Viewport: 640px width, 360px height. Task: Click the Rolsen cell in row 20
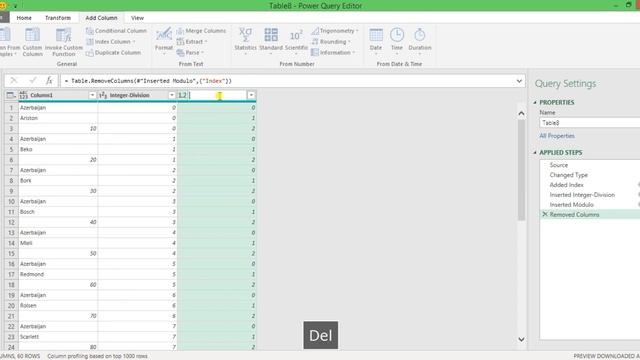coord(58,305)
